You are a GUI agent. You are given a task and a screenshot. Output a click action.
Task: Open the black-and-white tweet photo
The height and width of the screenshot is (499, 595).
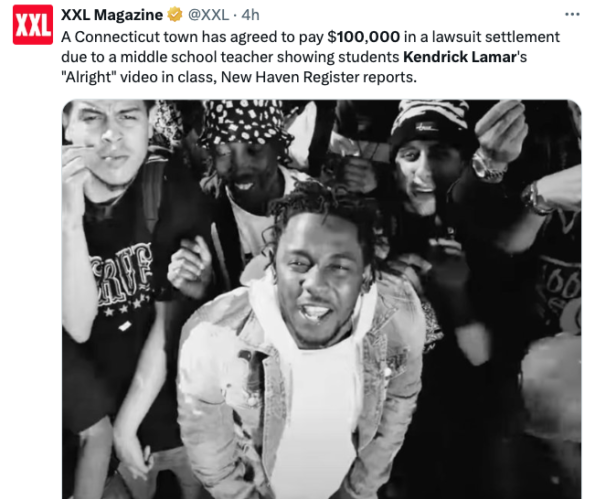pos(321,299)
